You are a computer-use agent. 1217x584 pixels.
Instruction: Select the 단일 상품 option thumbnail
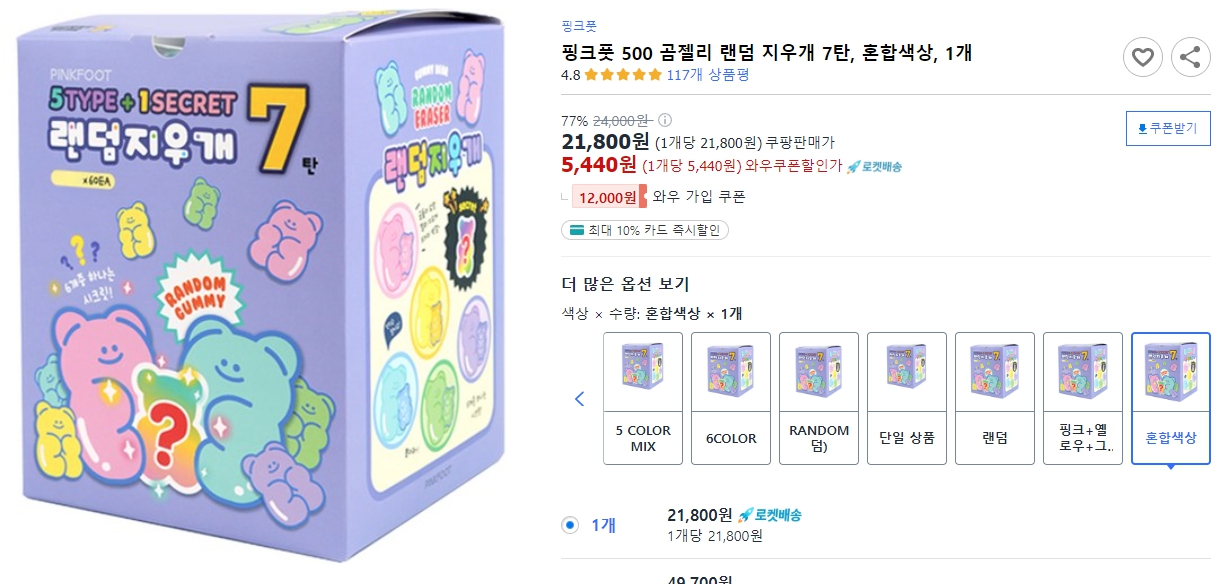(x=906, y=398)
